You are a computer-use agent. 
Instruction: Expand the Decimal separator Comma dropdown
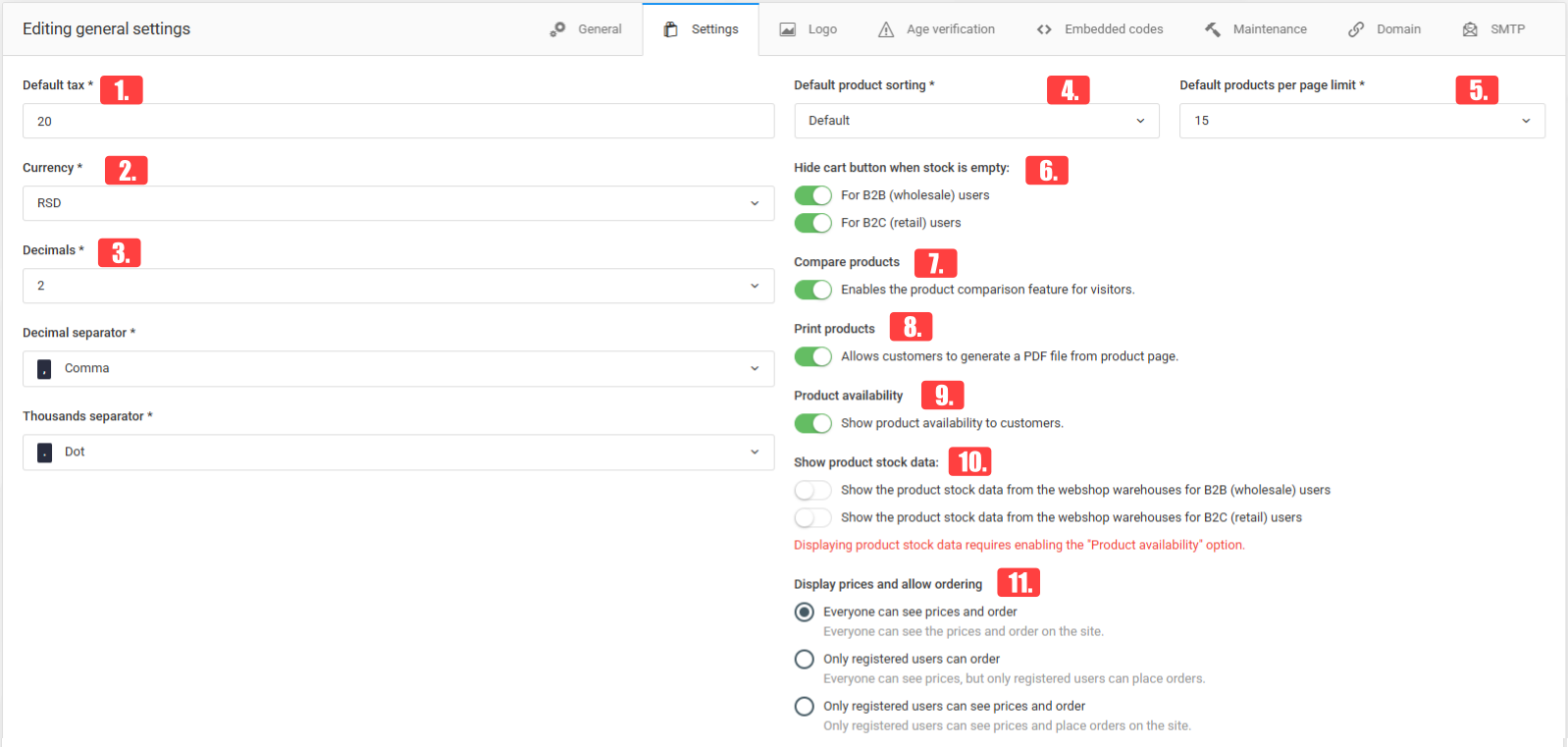(397, 368)
